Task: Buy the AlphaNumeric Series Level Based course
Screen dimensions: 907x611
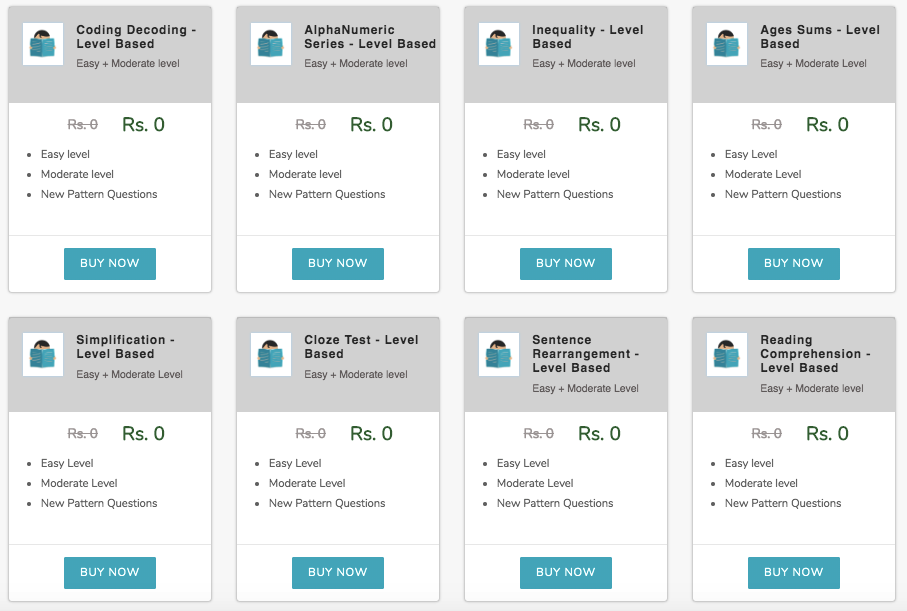Action: (338, 264)
